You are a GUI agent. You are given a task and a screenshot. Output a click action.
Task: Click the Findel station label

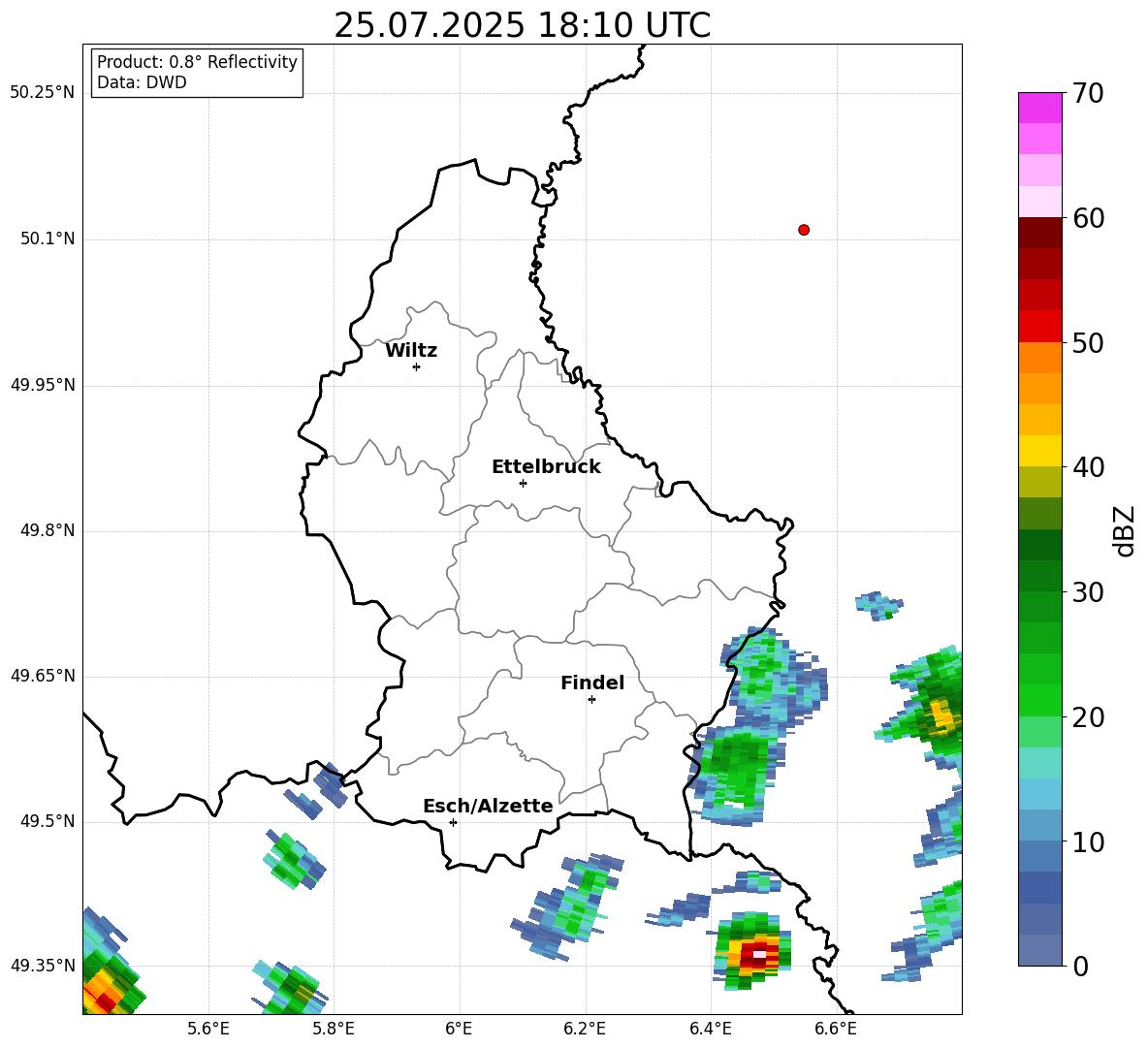[x=592, y=683]
